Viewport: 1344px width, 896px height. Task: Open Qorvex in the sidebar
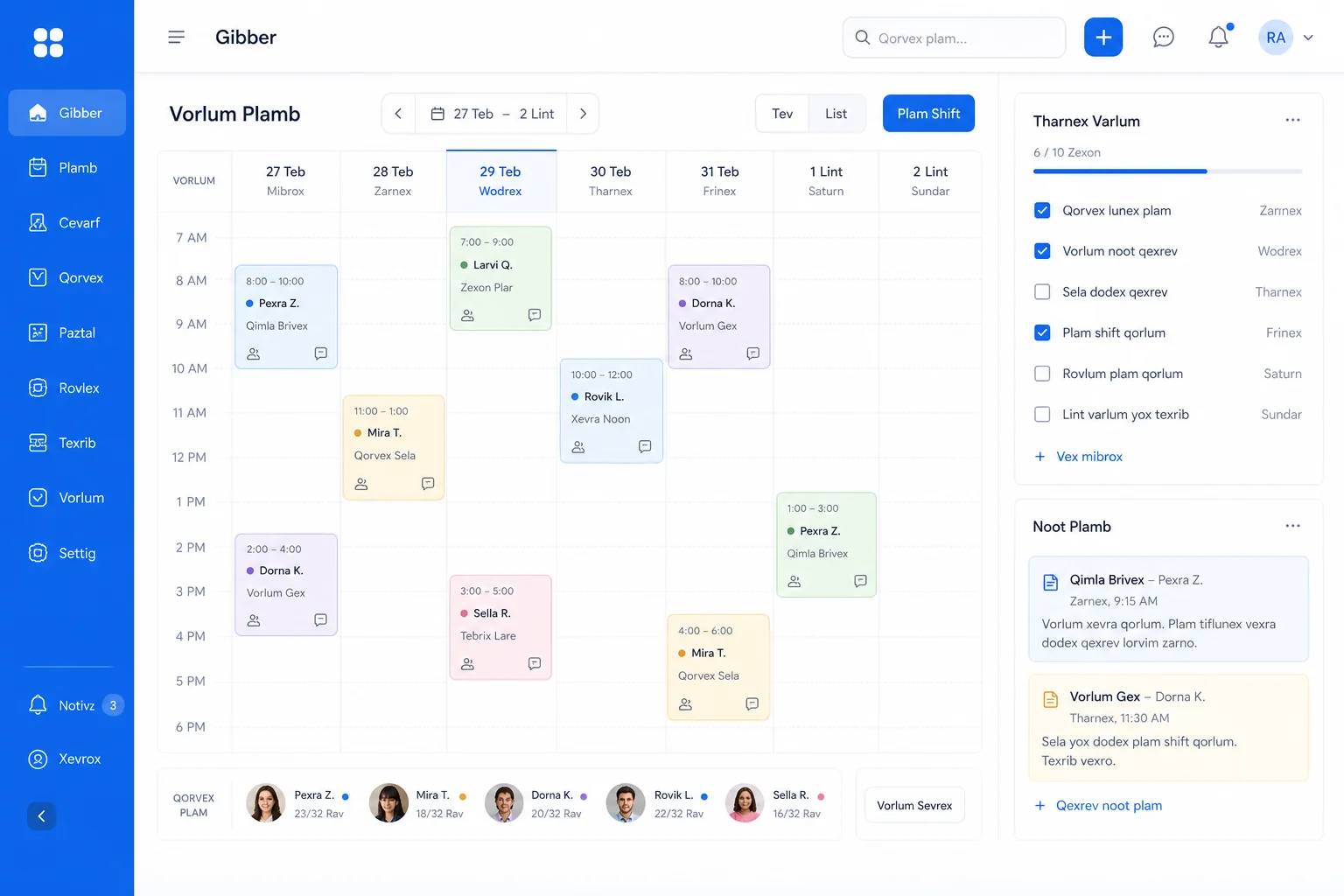pyautogui.click(x=67, y=278)
